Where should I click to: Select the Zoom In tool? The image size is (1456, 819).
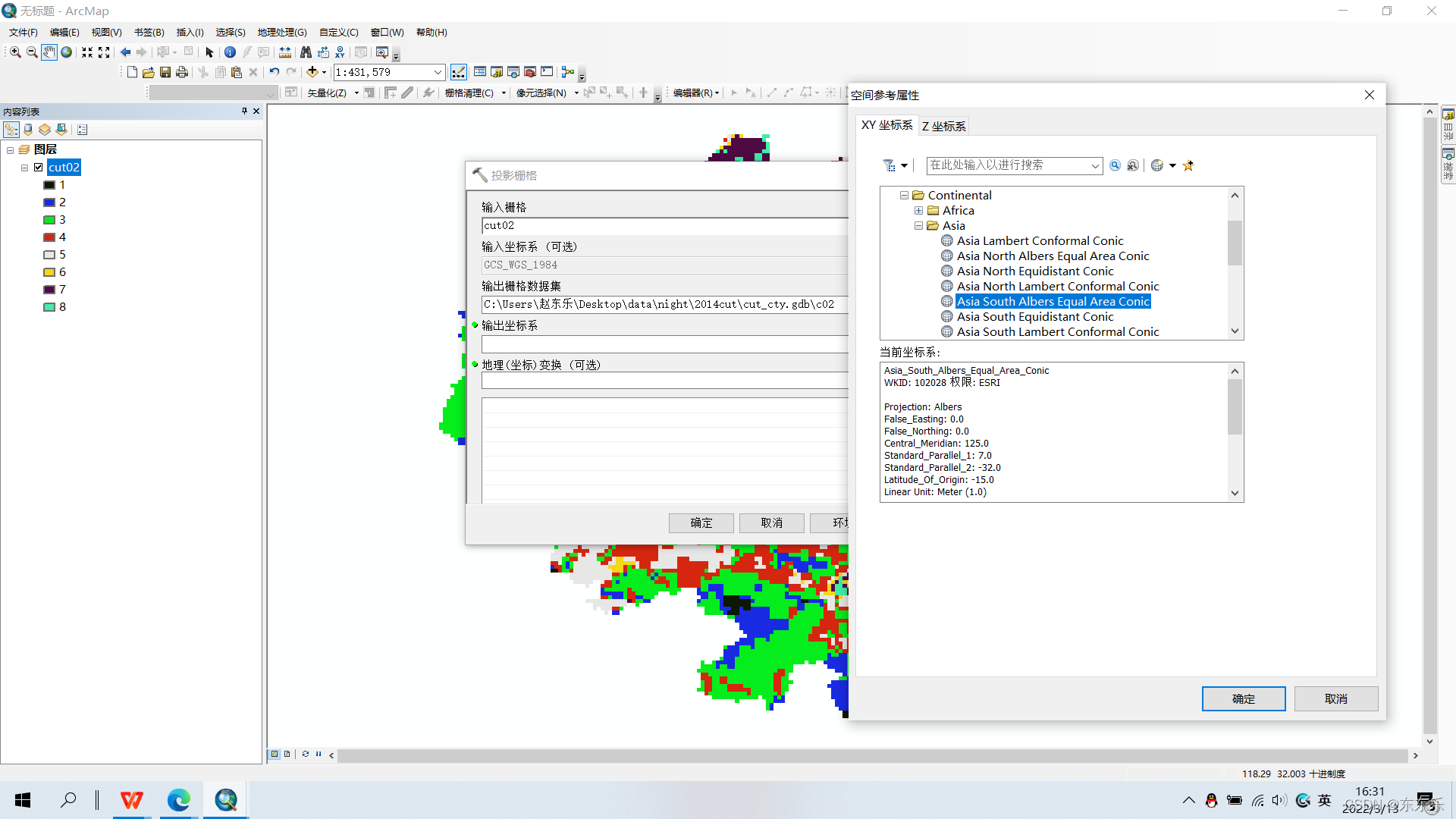coord(15,52)
